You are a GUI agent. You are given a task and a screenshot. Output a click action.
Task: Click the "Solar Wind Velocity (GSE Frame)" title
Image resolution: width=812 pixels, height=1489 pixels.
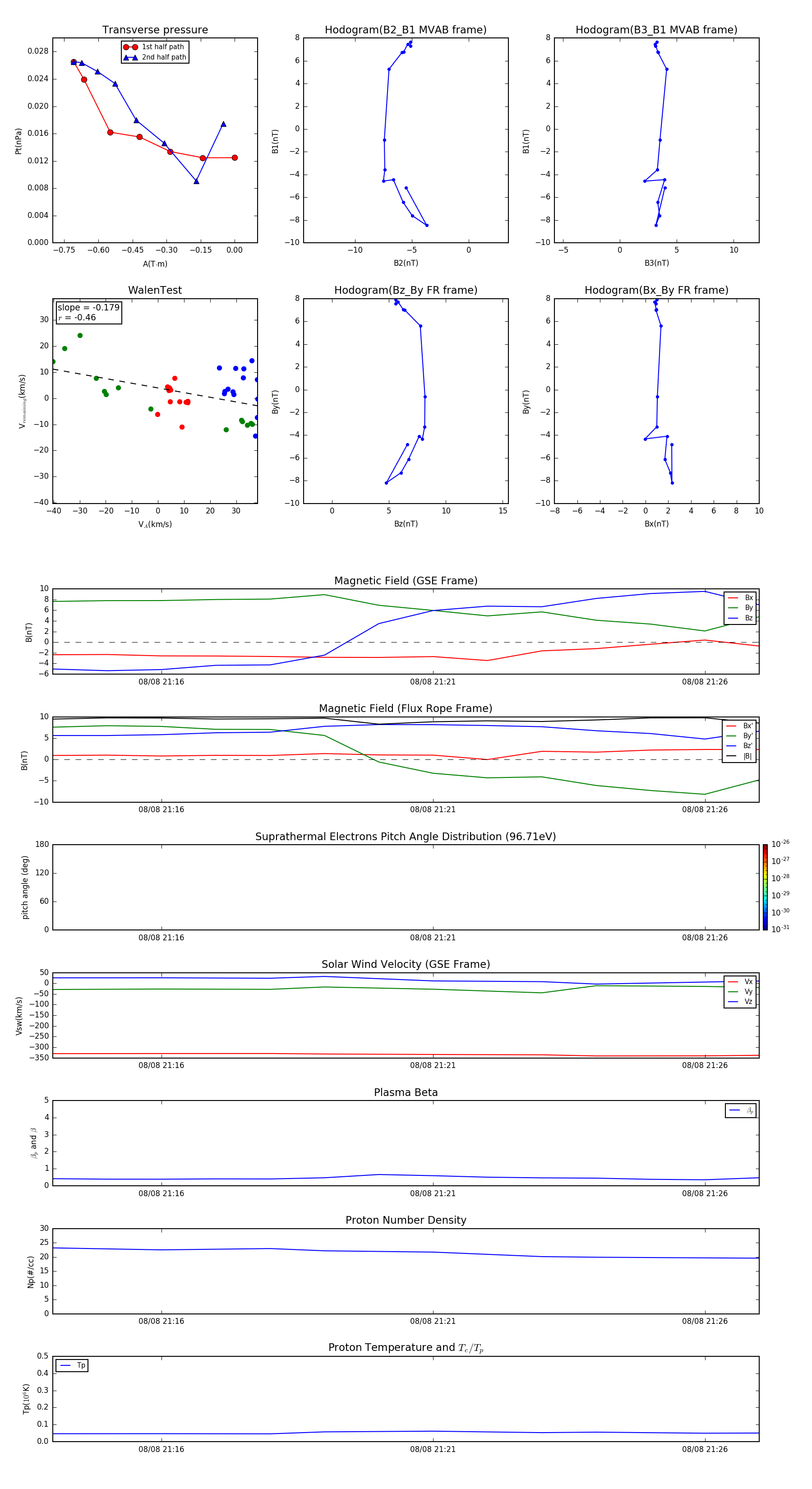point(406,964)
